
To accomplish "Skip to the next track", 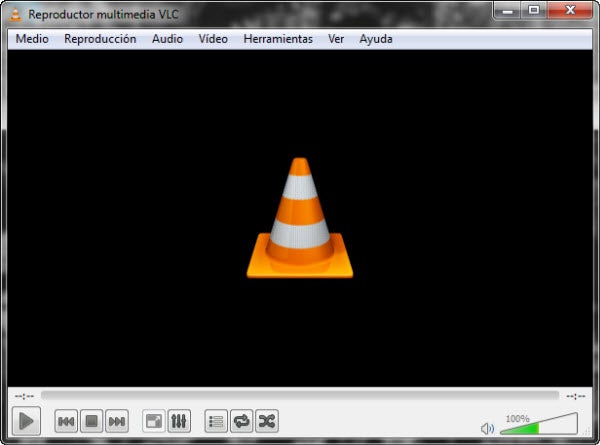I will point(116,422).
